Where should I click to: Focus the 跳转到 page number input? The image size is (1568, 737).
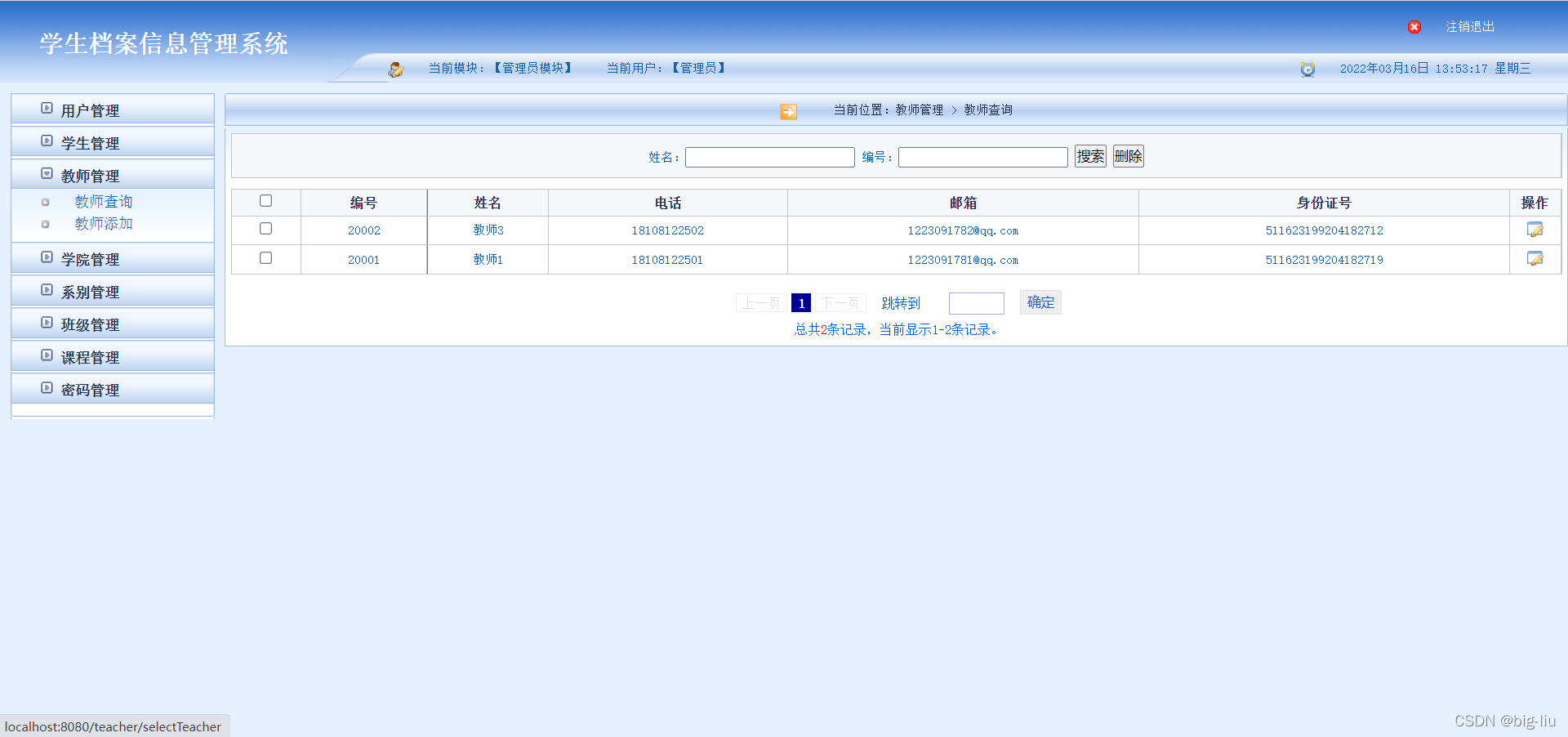[977, 303]
